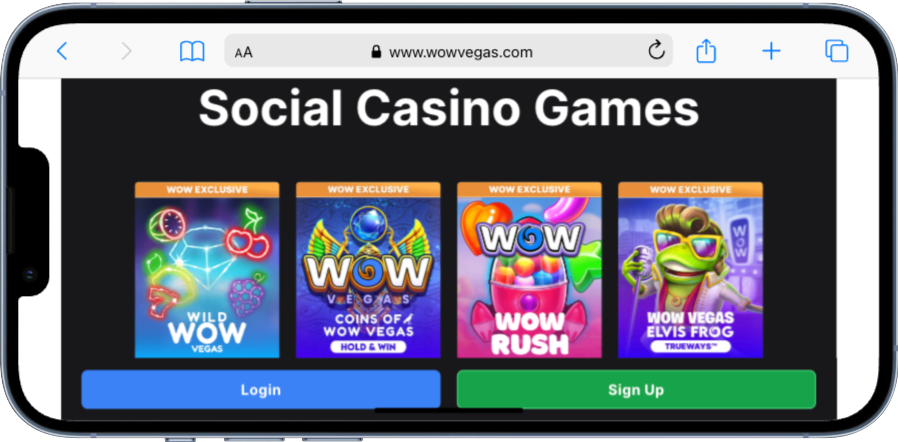Open the share sheet icon
The width and height of the screenshot is (898, 442).
pyautogui.click(x=706, y=51)
